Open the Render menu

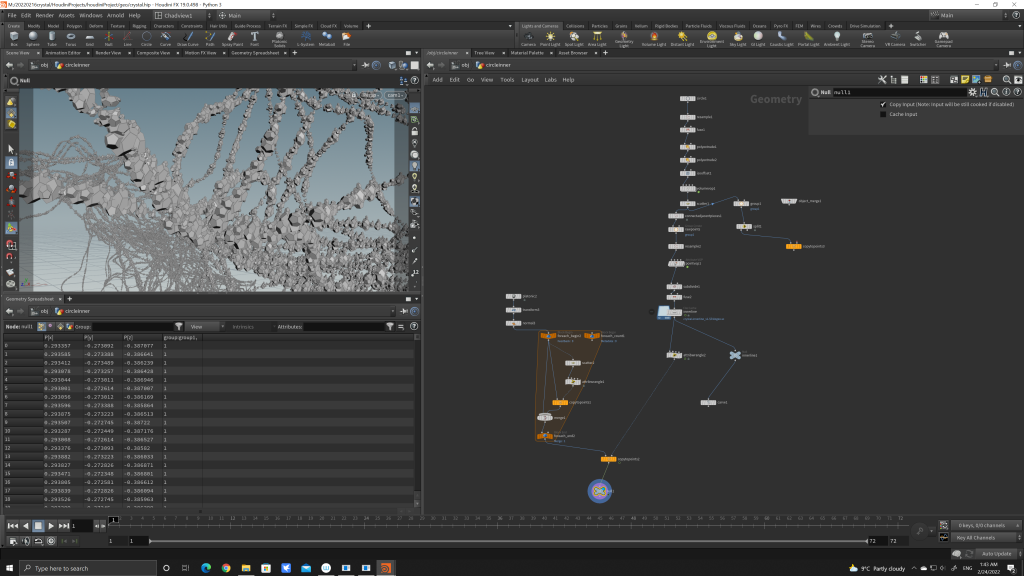tap(45, 16)
